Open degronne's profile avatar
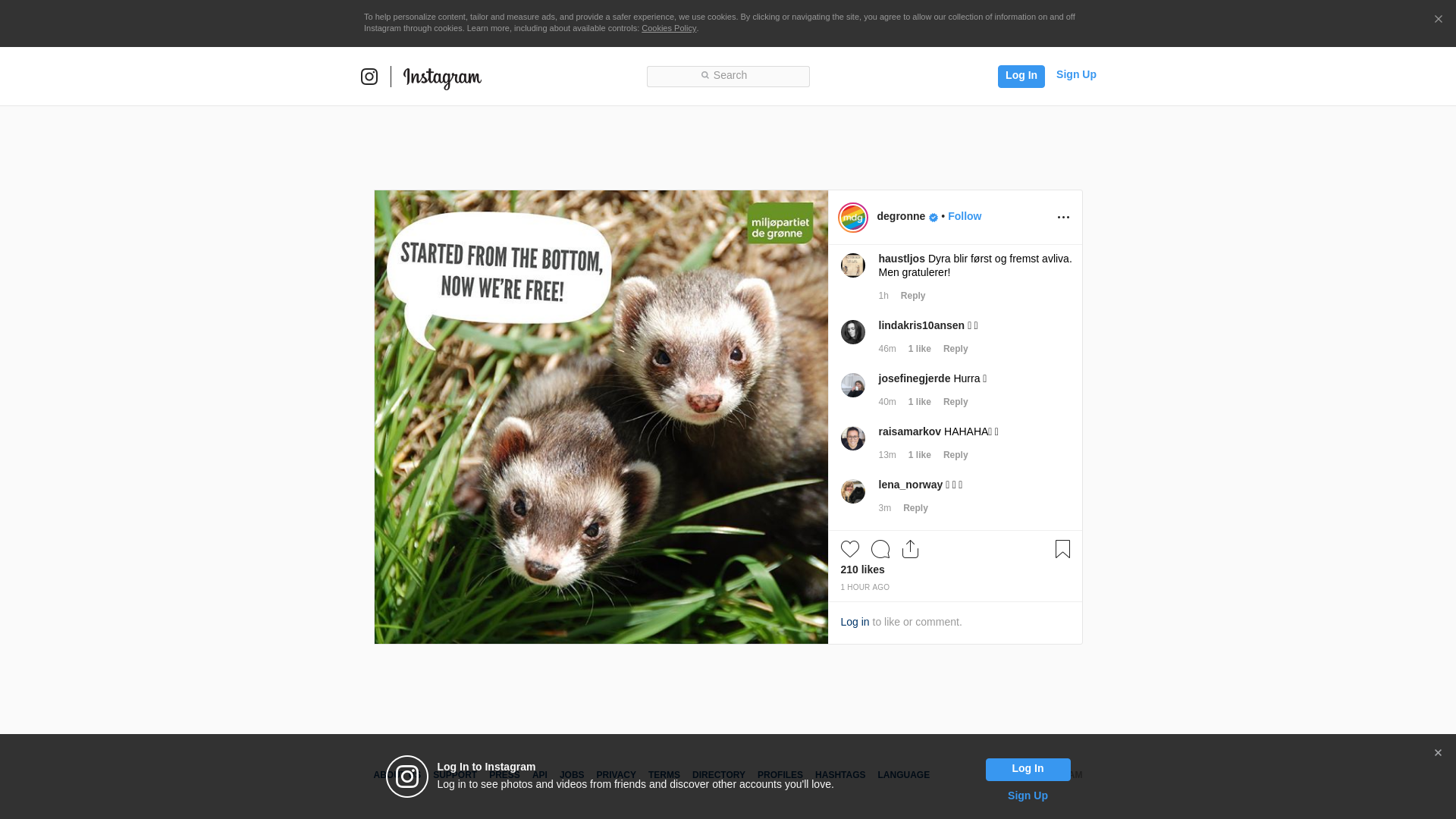 [x=852, y=218]
